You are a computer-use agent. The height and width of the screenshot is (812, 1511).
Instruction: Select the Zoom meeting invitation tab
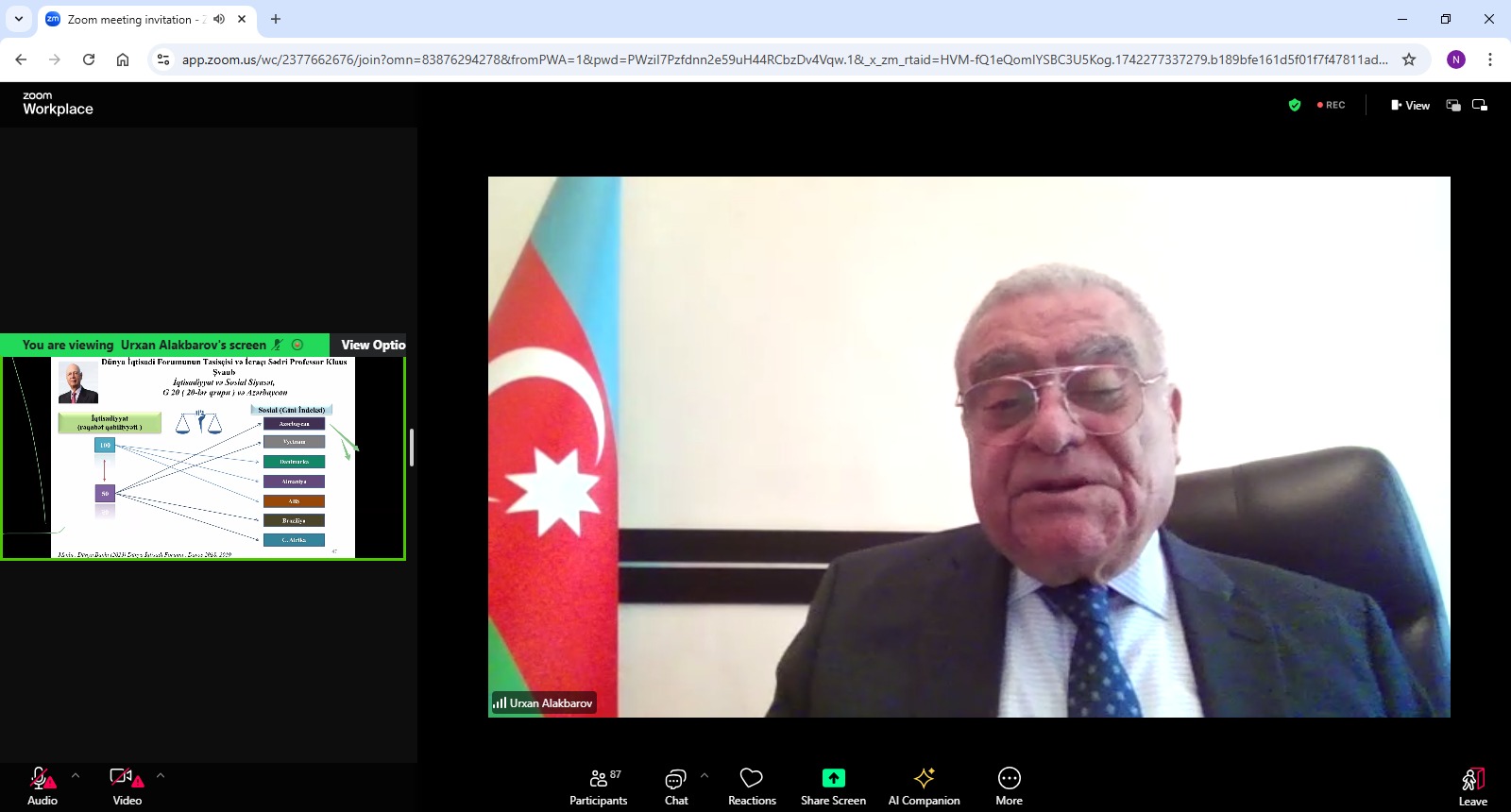click(x=132, y=19)
